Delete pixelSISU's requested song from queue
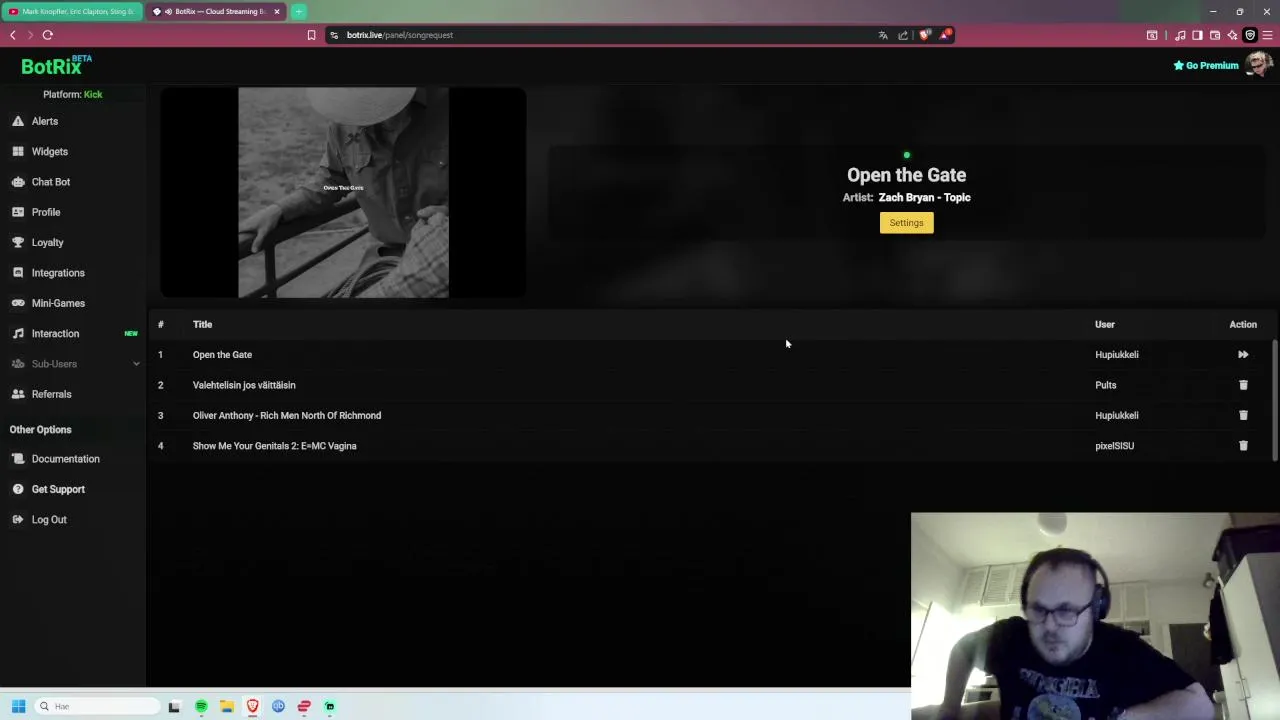 coord(1243,446)
